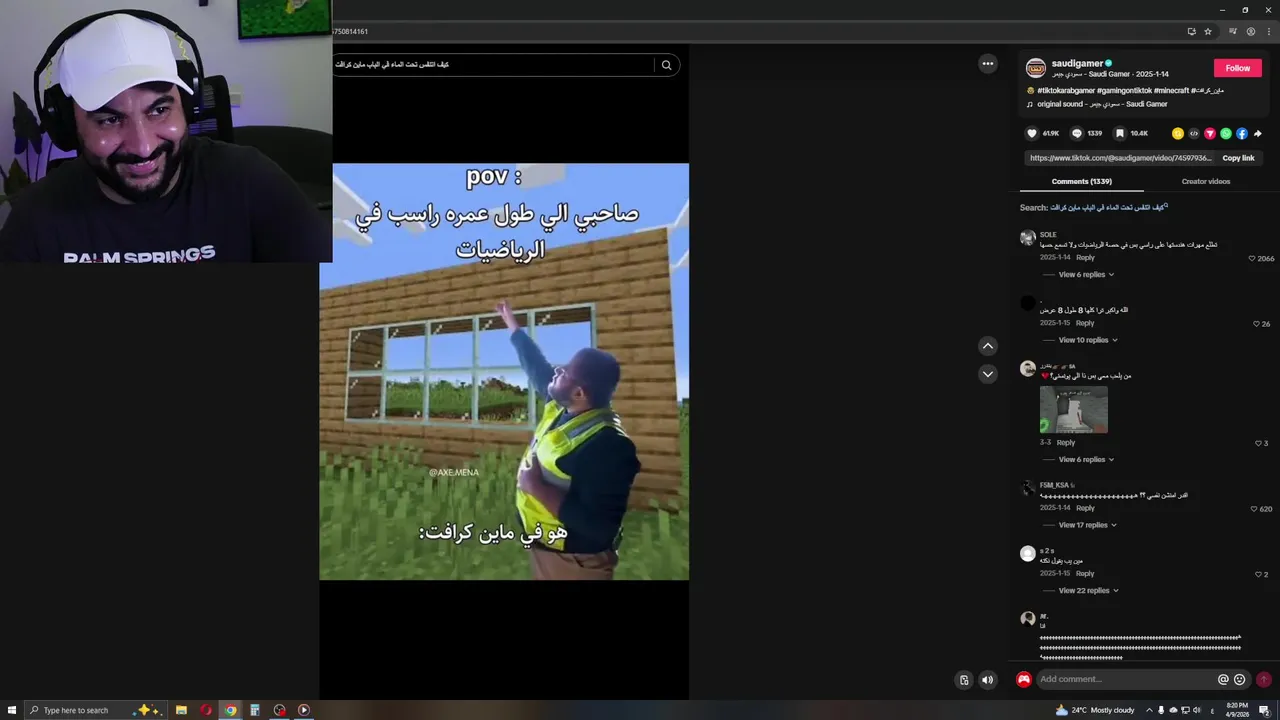Click Copy link button

click(1238, 158)
